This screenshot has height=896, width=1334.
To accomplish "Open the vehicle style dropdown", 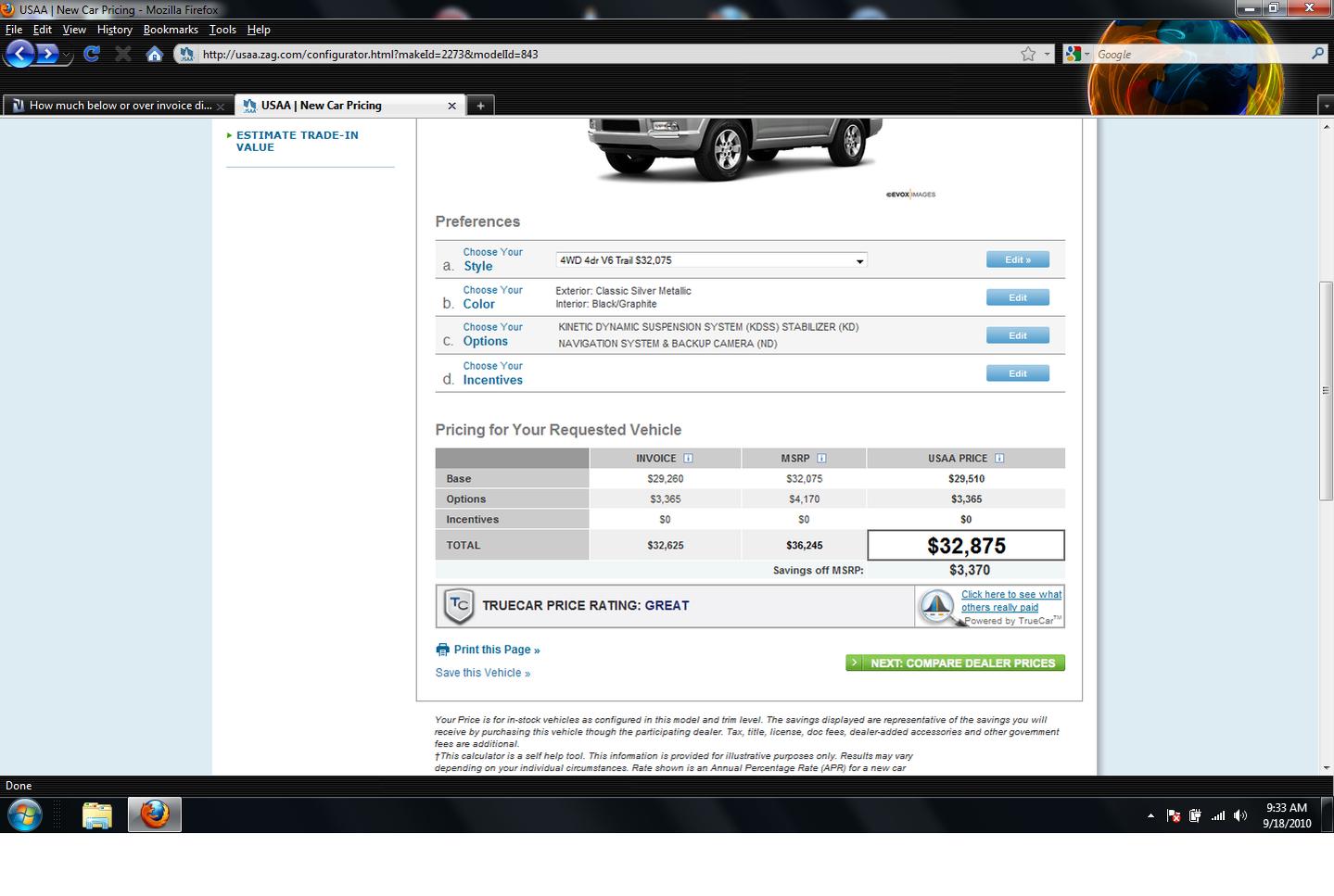I will (711, 260).
